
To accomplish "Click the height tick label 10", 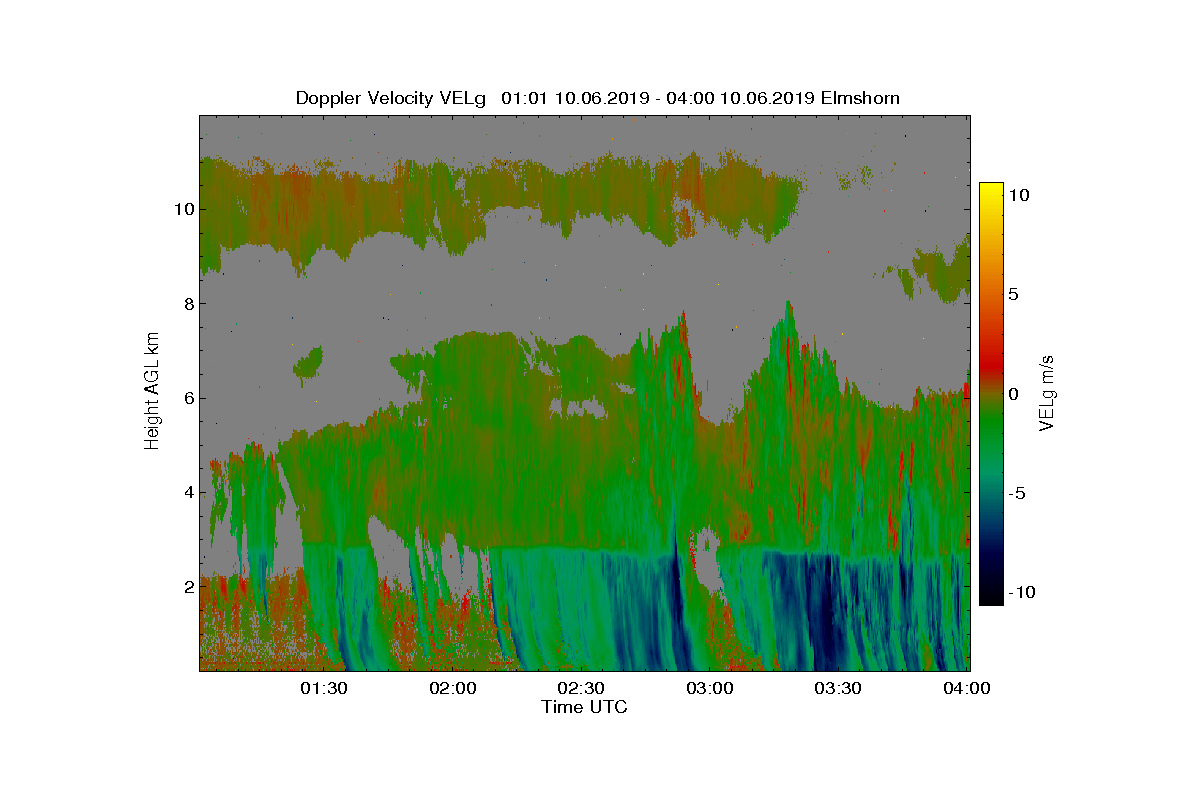I will pos(182,210).
